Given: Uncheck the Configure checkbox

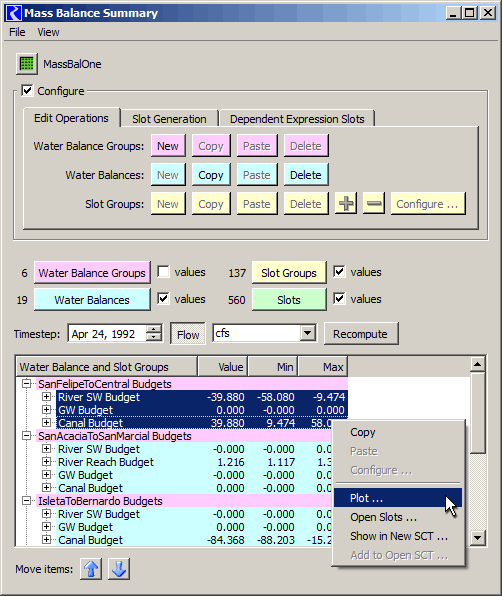Looking at the screenshot, I should [x=27, y=90].
